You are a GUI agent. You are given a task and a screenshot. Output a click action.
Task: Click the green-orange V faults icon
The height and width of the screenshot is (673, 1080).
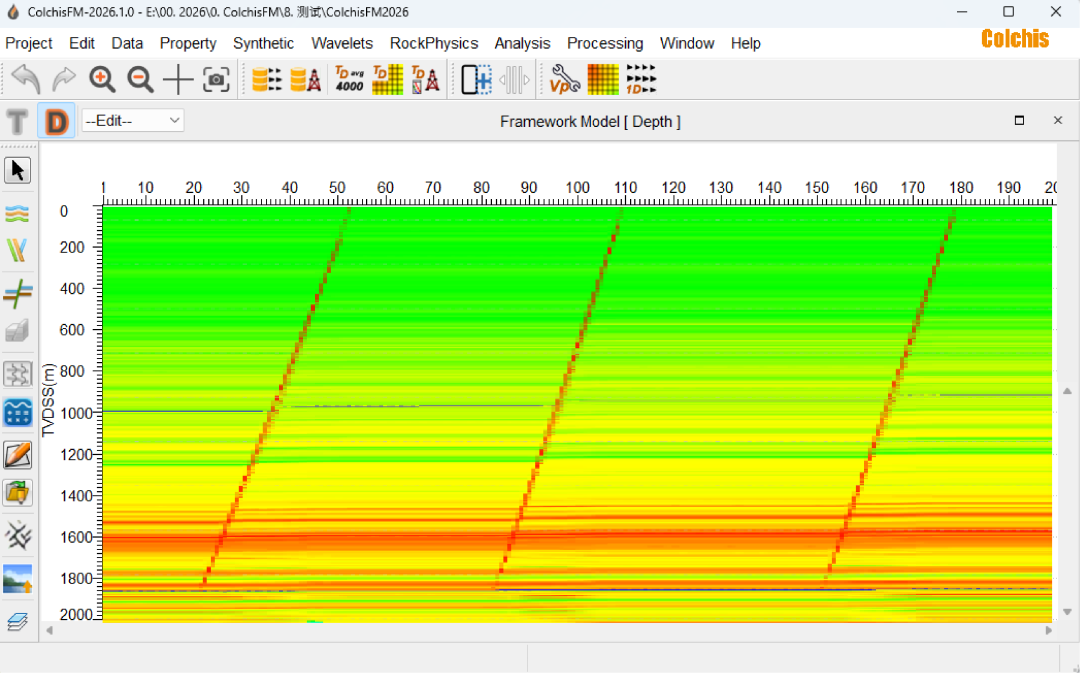[x=17, y=250]
